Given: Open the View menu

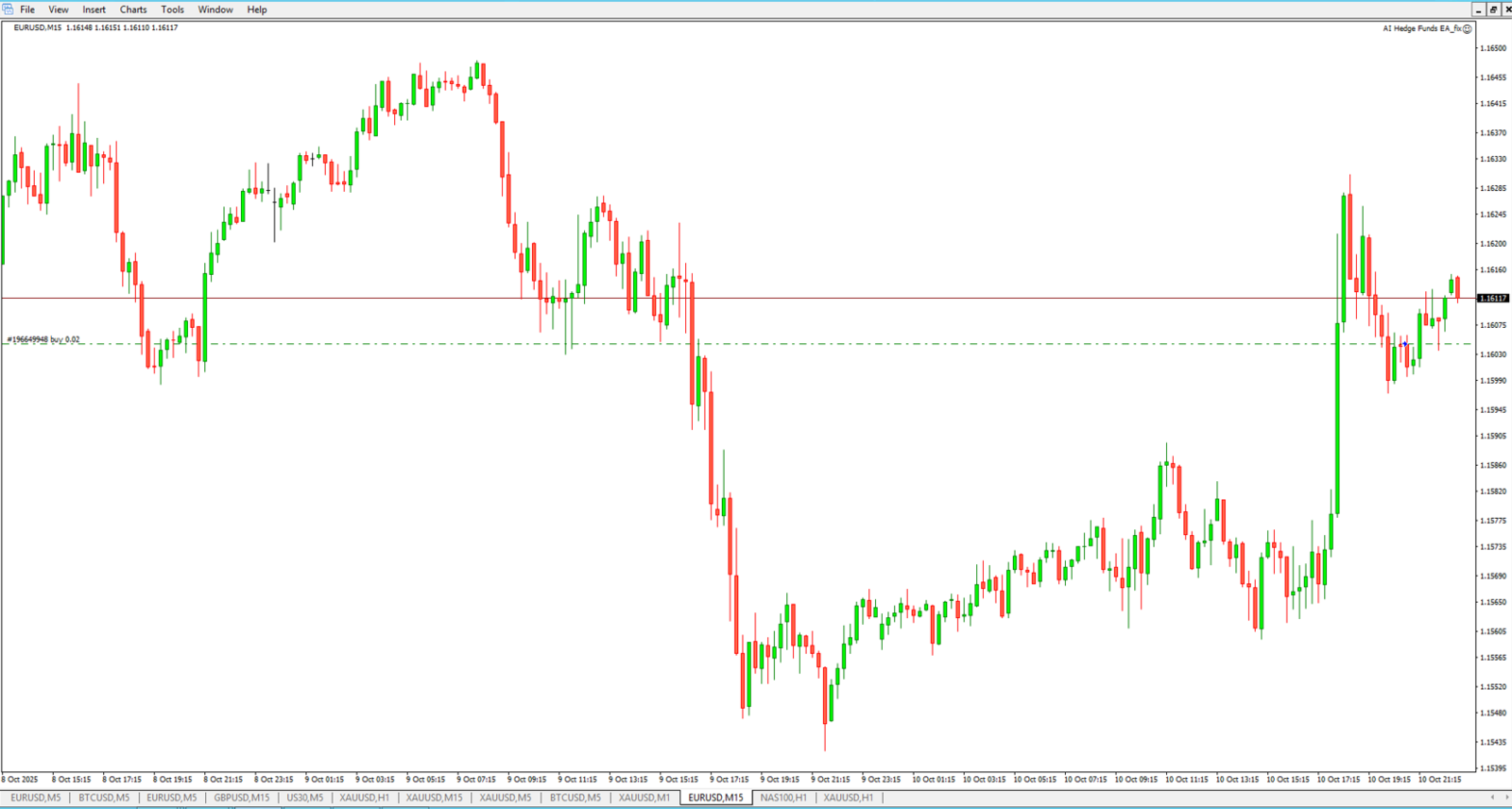Looking at the screenshot, I should point(59,9).
